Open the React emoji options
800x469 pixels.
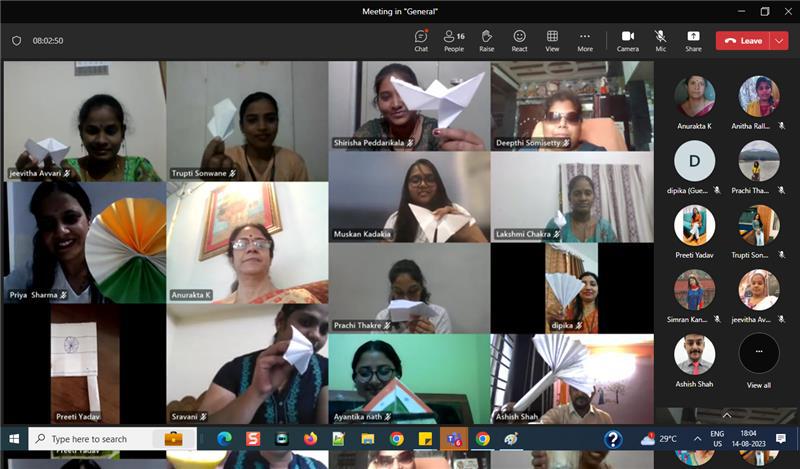tap(519, 40)
